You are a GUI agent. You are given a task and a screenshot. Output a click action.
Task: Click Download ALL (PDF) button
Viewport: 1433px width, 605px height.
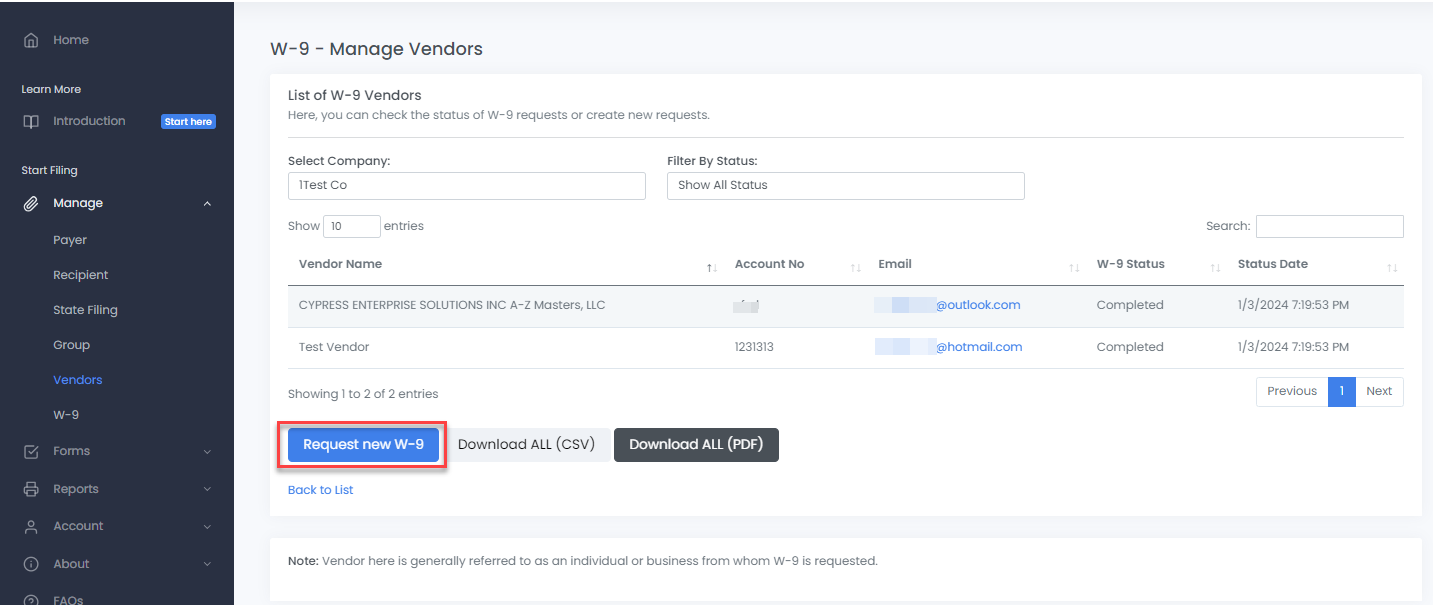(x=695, y=445)
